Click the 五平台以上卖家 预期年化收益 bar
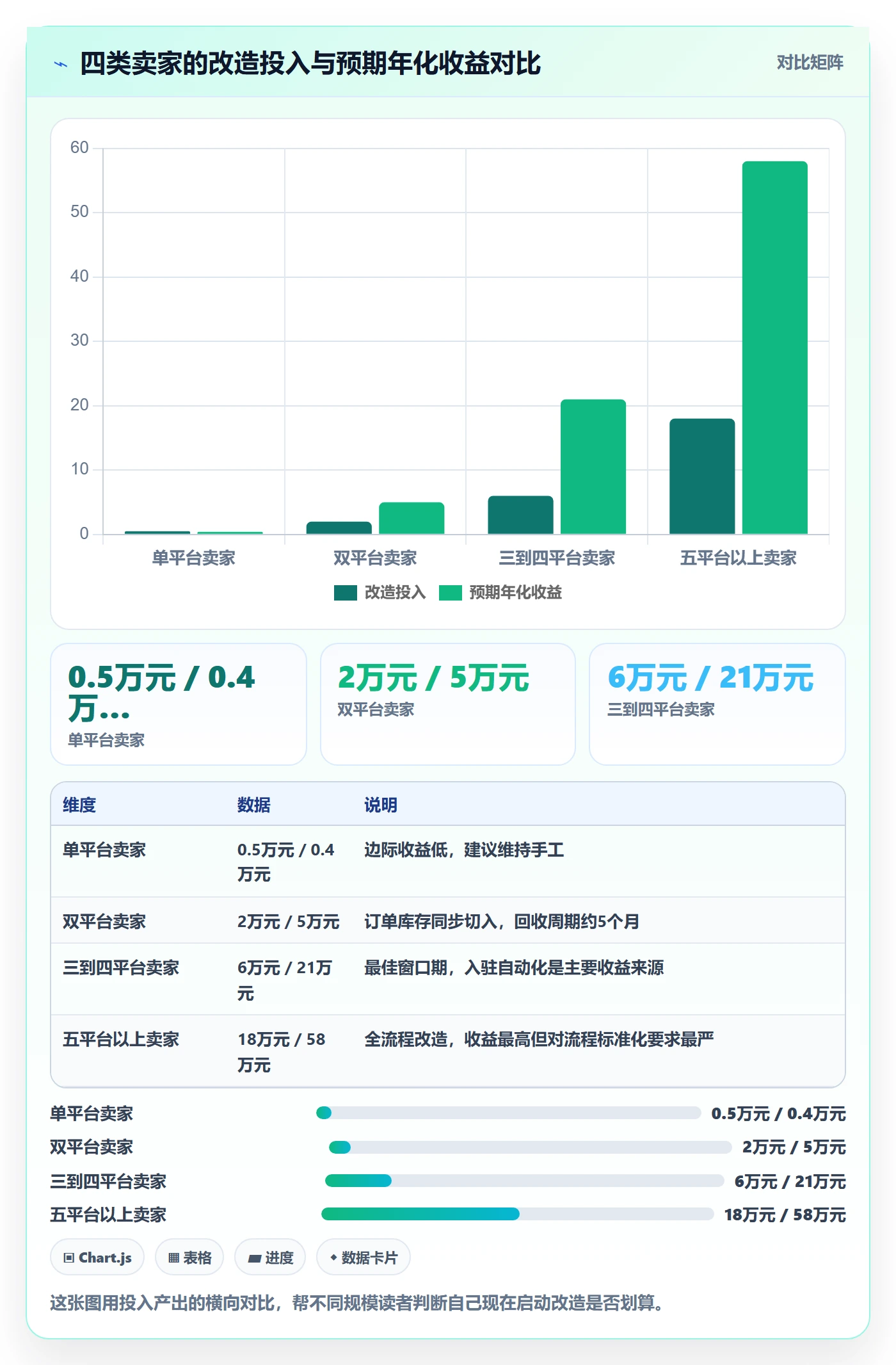The width and height of the screenshot is (896, 1365). (x=774, y=348)
